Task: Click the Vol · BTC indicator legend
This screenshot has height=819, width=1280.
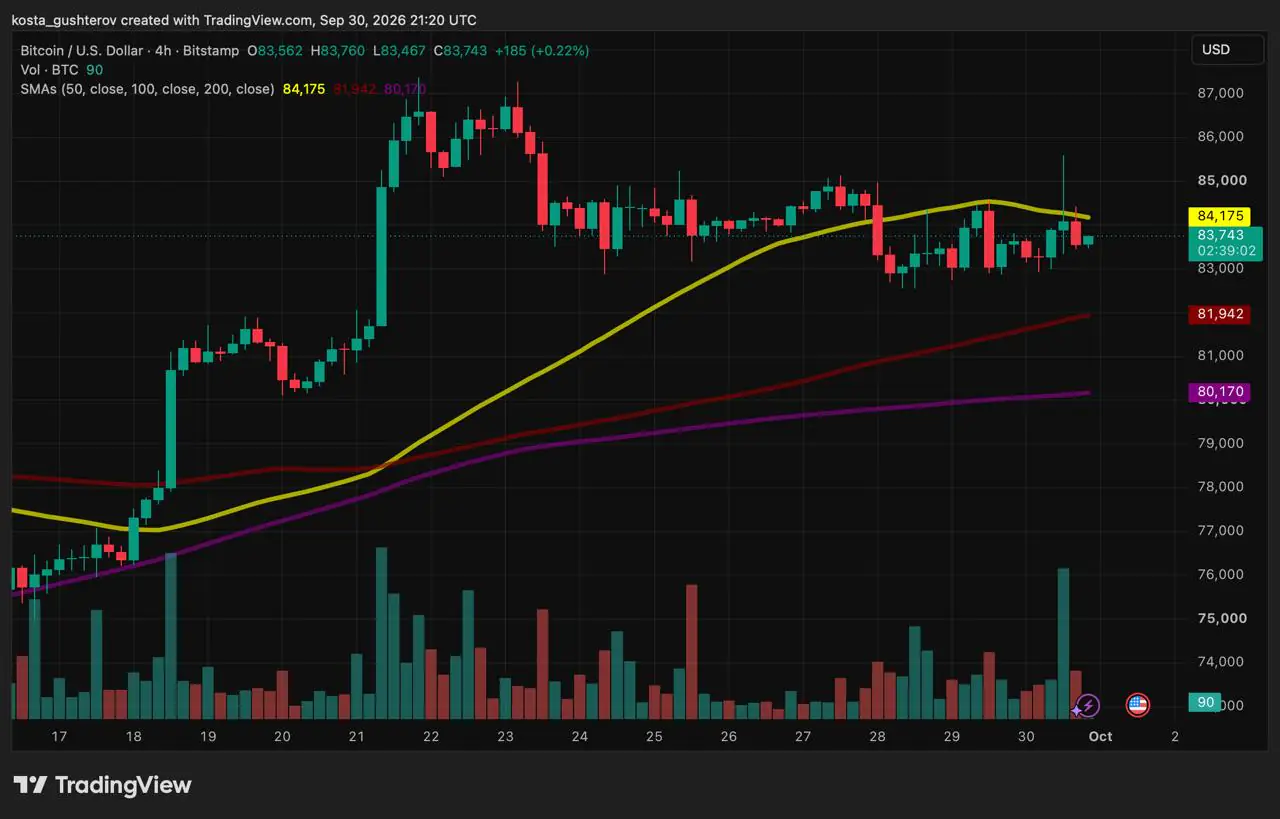Action: click(x=50, y=70)
